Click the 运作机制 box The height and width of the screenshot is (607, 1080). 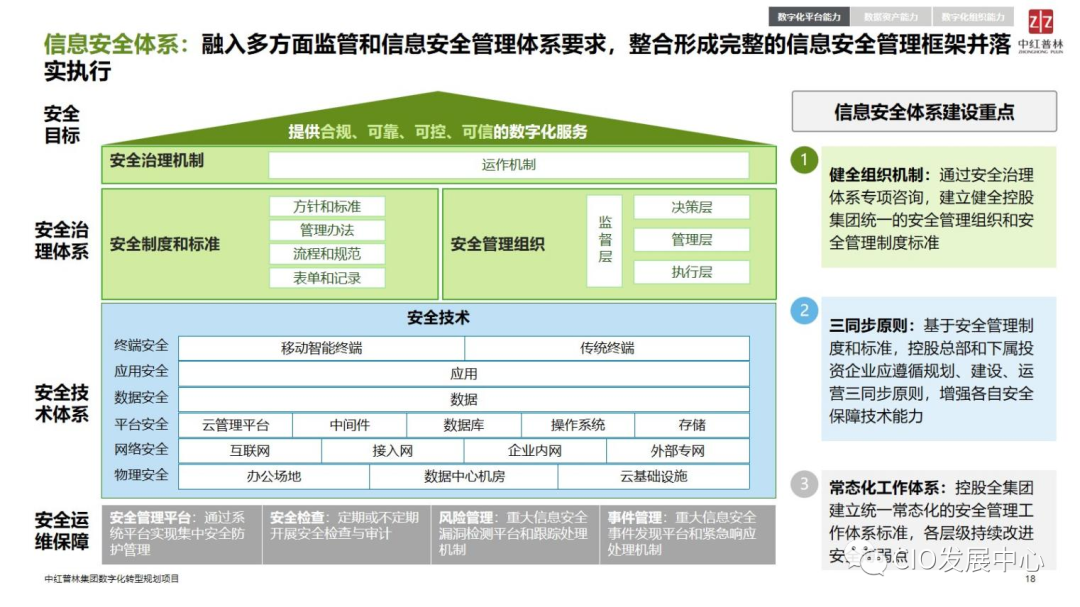coord(508,165)
